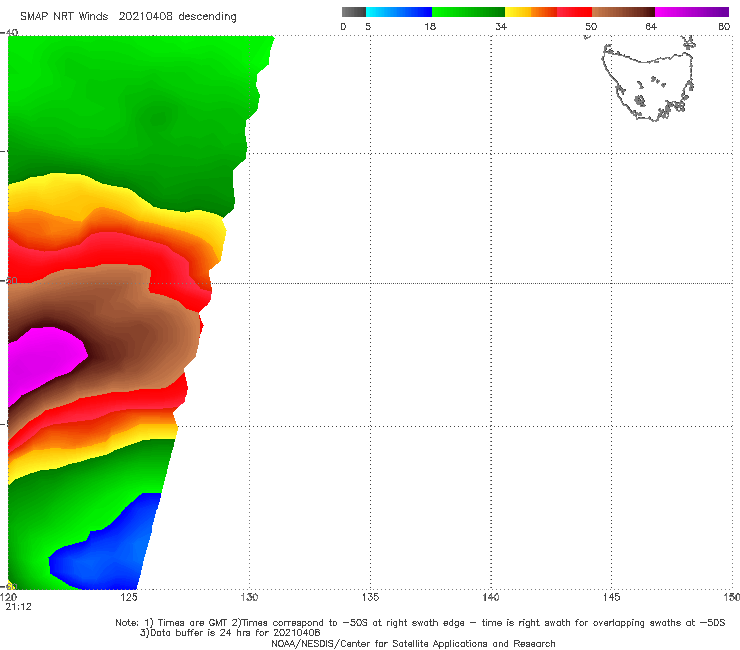Click the brown segment of the color bar

click(x=623, y=12)
